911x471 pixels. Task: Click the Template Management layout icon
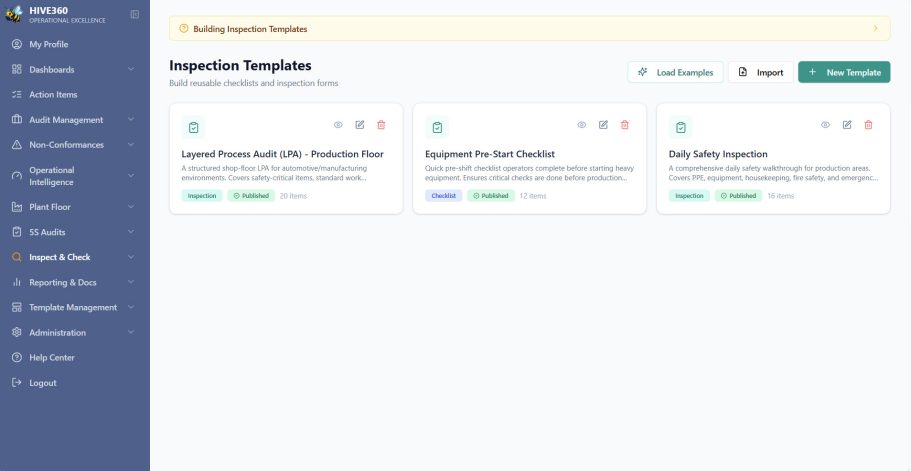[x=17, y=307]
